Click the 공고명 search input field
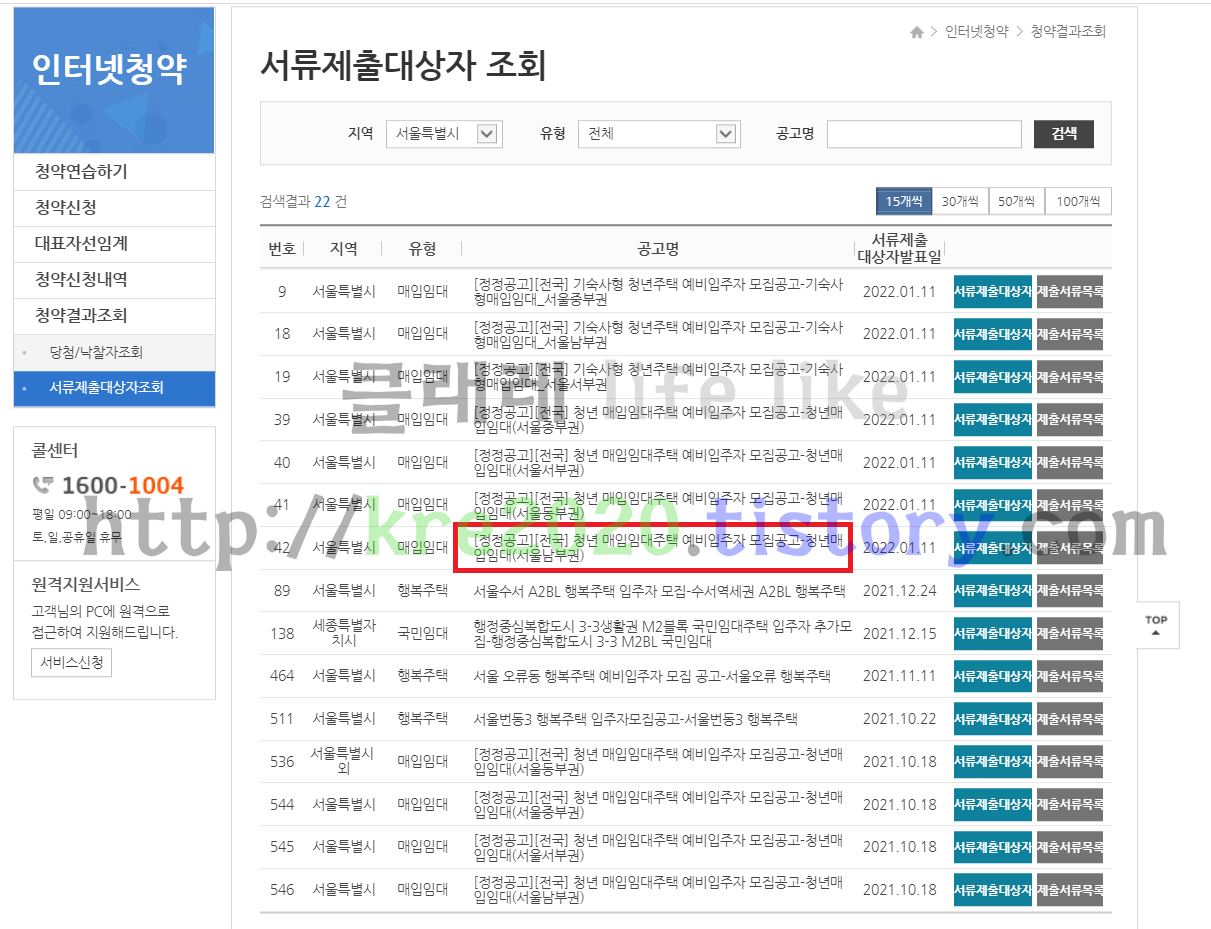 924,134
